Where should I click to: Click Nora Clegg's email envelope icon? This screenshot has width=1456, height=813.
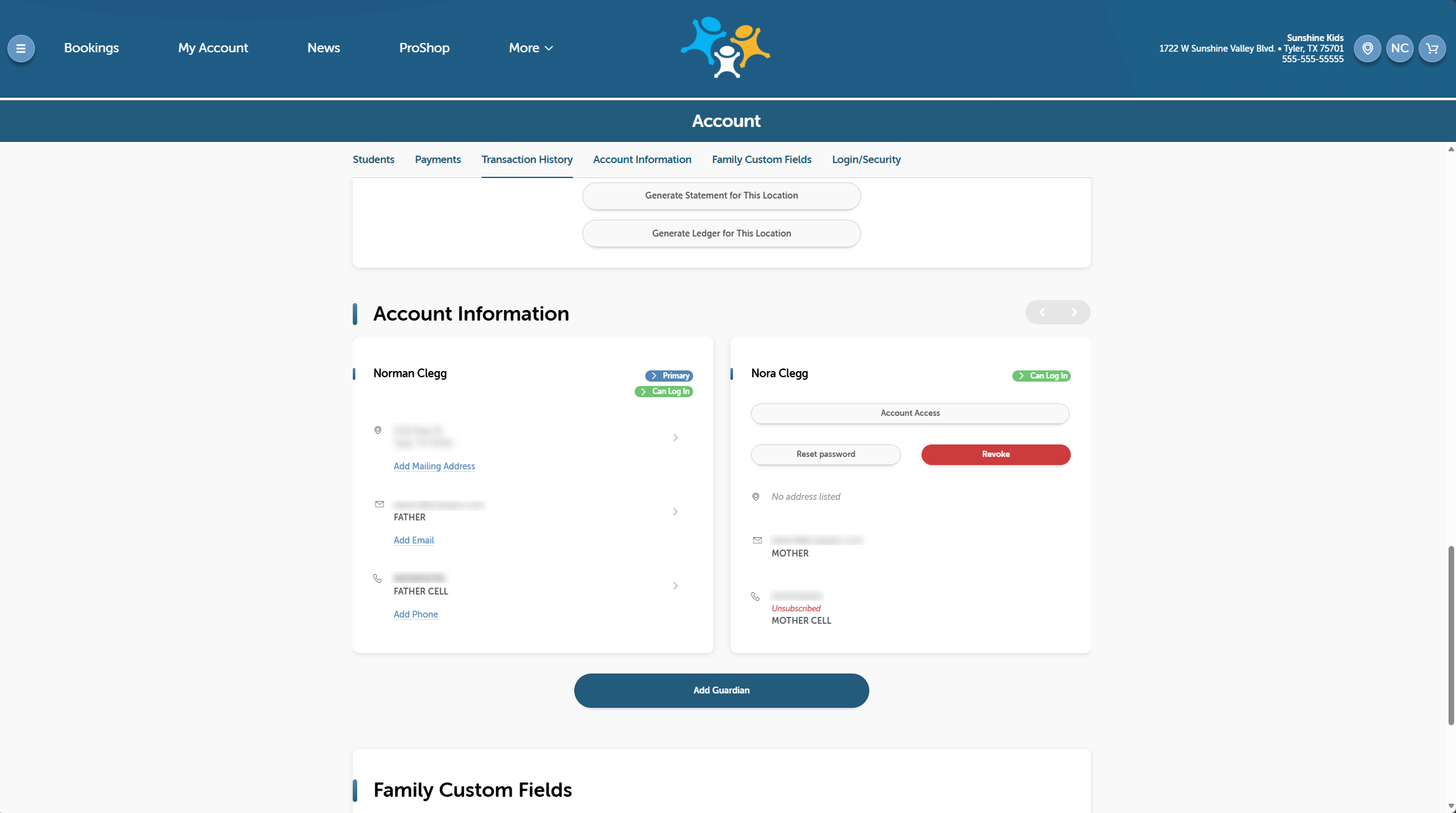click(x=757, y=540)
